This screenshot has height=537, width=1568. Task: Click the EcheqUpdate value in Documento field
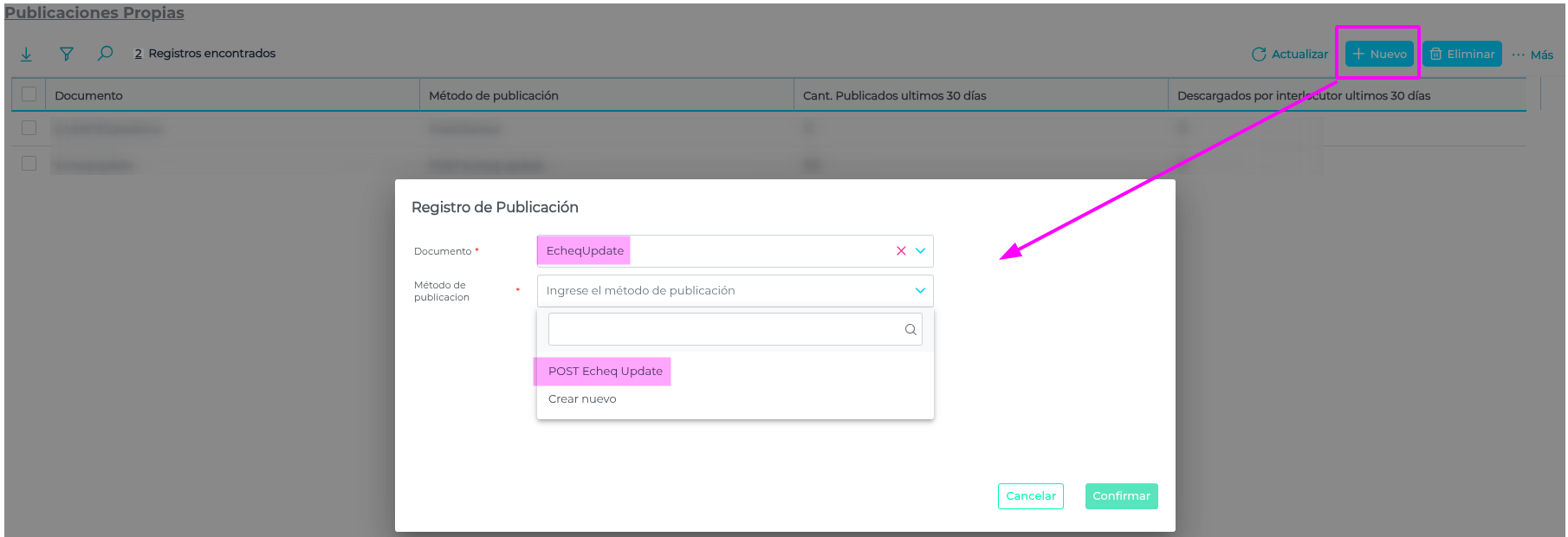point(585,250)
